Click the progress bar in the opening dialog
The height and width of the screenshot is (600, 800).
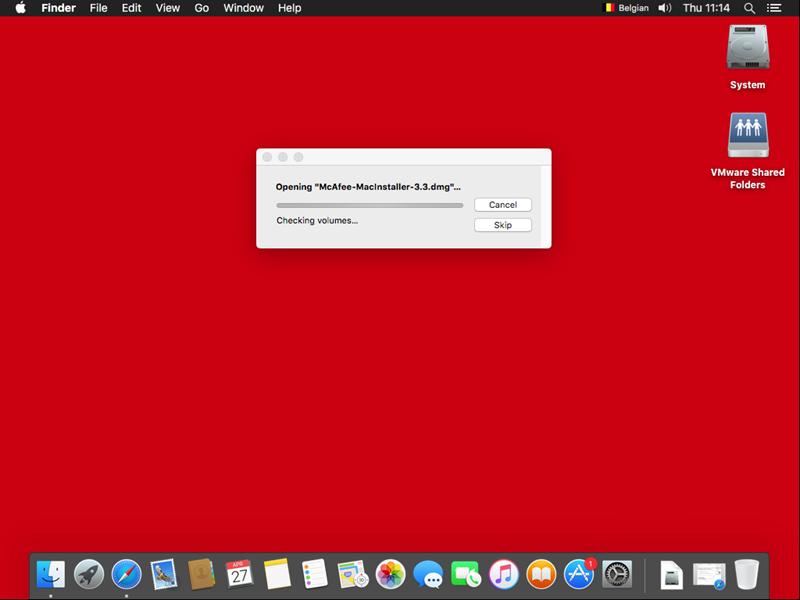[370, 205]
